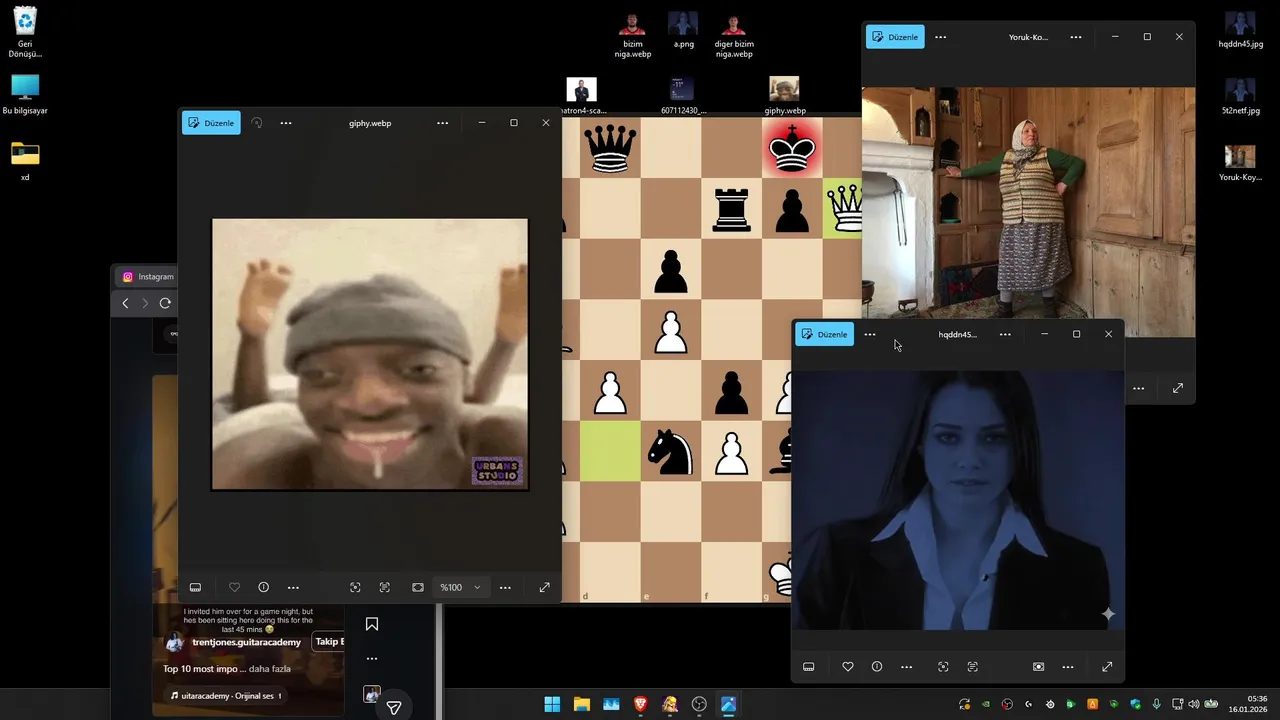Activate text scan icon in giphy.webp toolbar
This screenshot has height=720, width=1280.
pyautogui.click(x=385, y=587)
